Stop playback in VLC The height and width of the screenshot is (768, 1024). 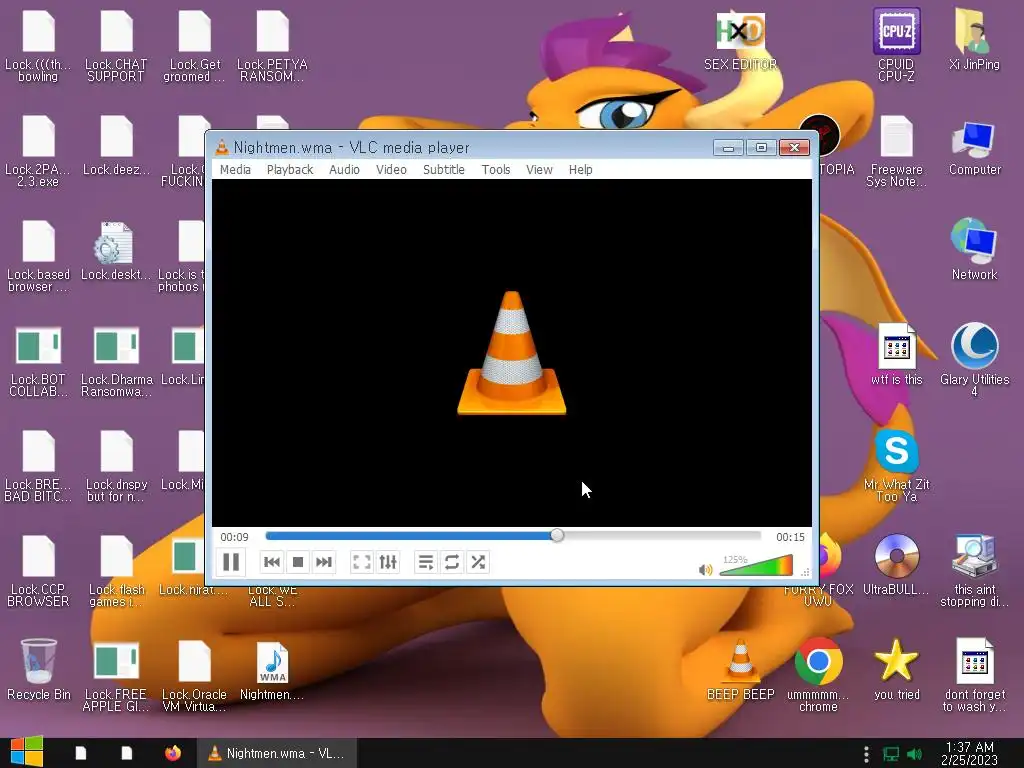click(x=298, y=562)
